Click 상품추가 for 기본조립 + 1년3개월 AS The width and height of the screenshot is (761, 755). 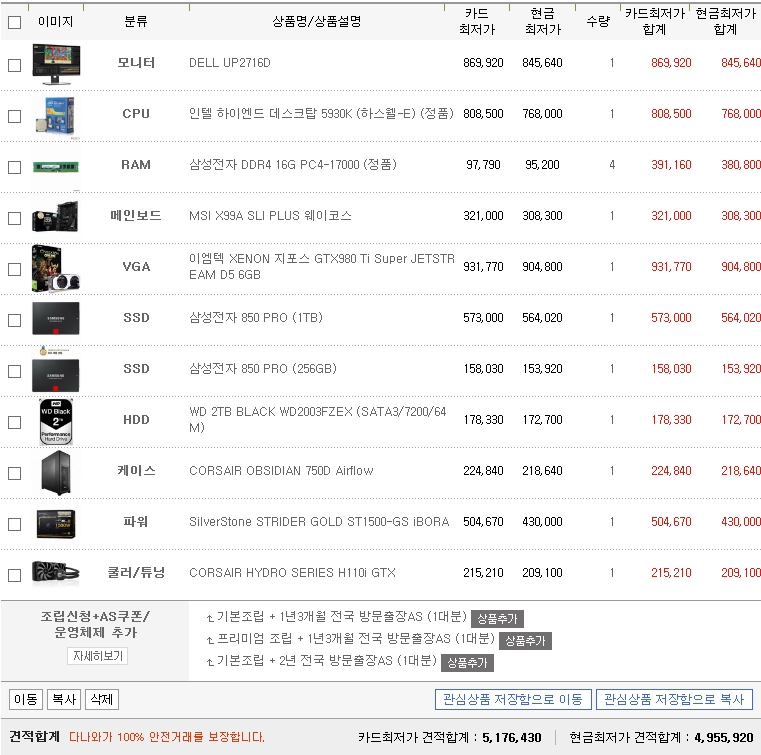point(497,619)
